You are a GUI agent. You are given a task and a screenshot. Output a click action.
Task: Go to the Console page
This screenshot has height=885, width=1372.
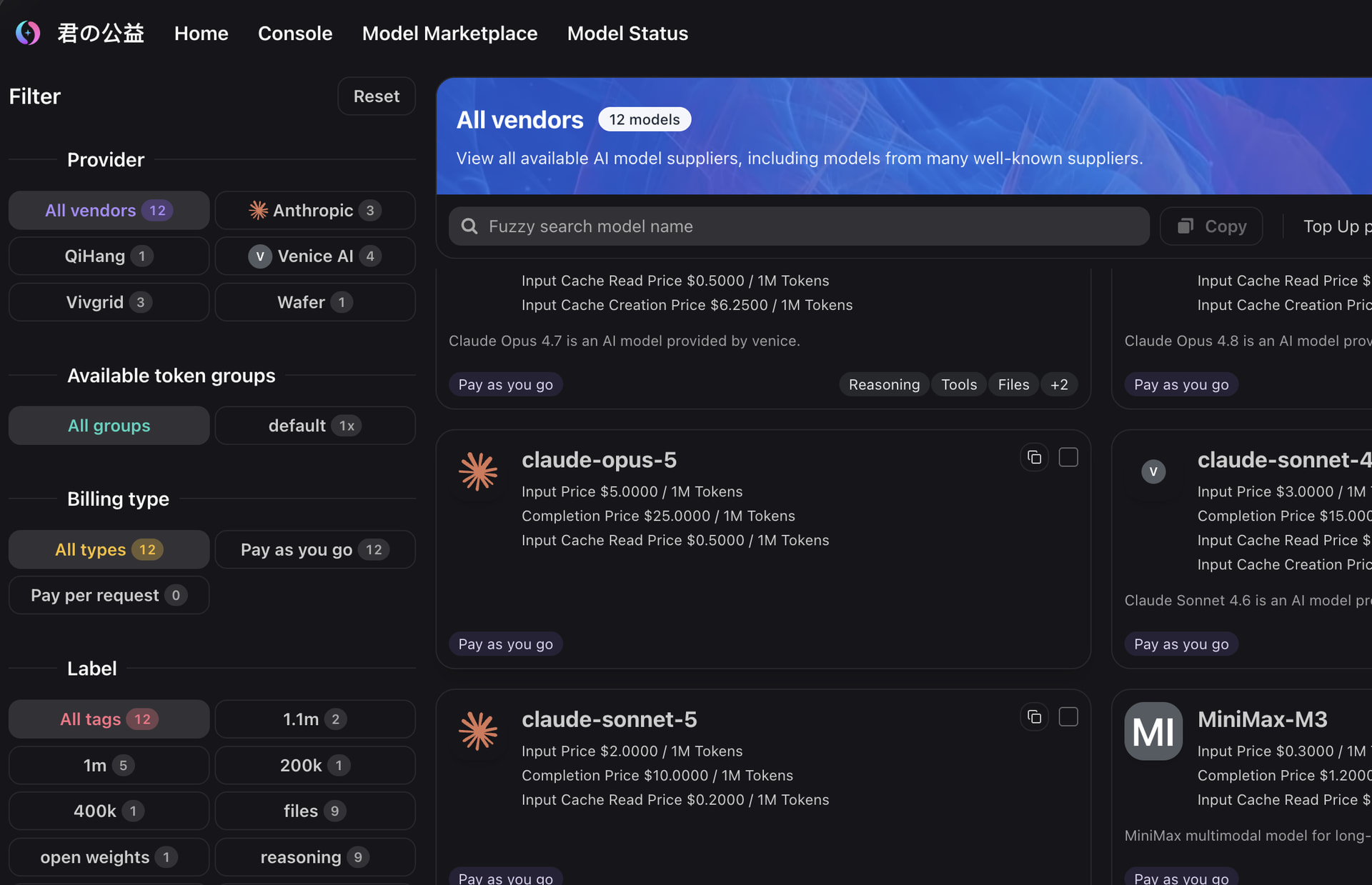point(295,33)
